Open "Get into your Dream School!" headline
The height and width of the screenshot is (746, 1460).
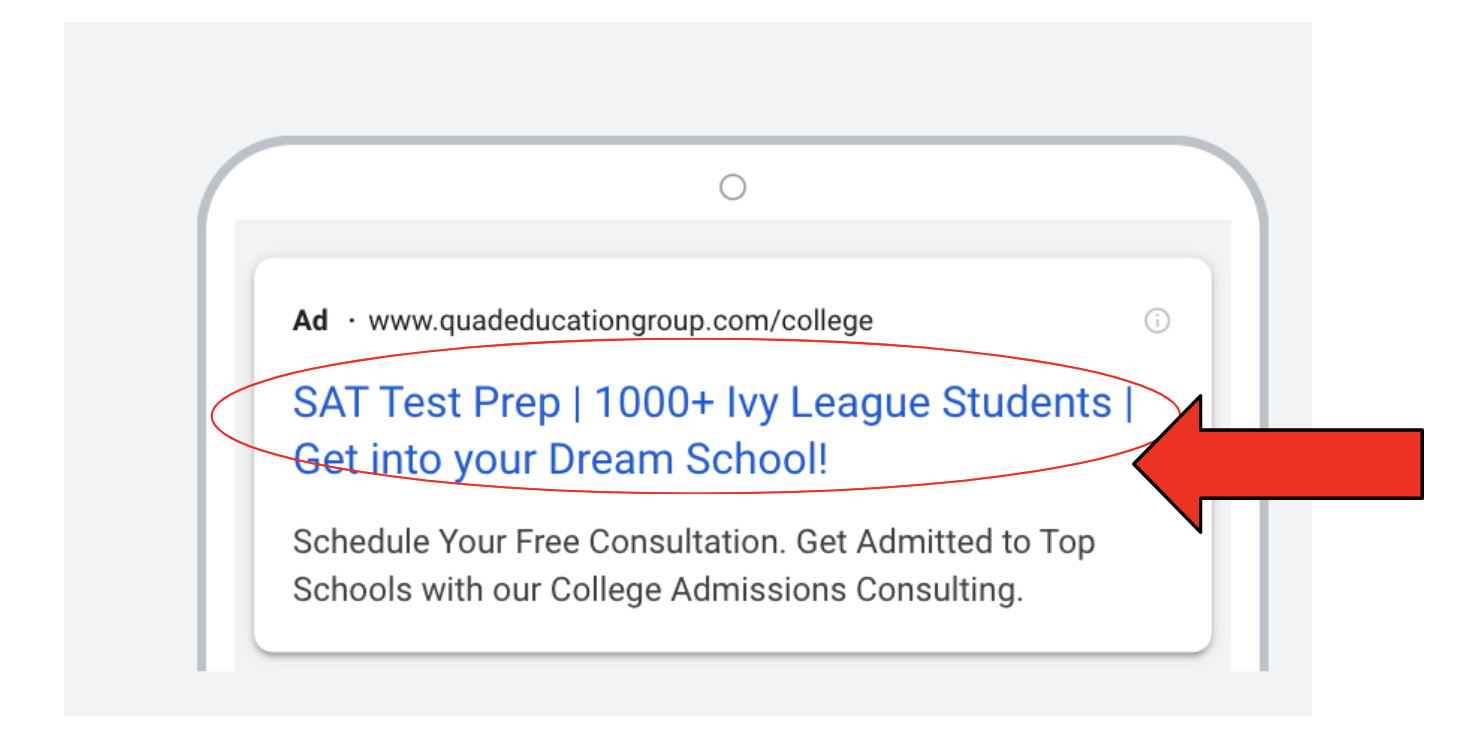pyautogui.click(x=560, y=460)
